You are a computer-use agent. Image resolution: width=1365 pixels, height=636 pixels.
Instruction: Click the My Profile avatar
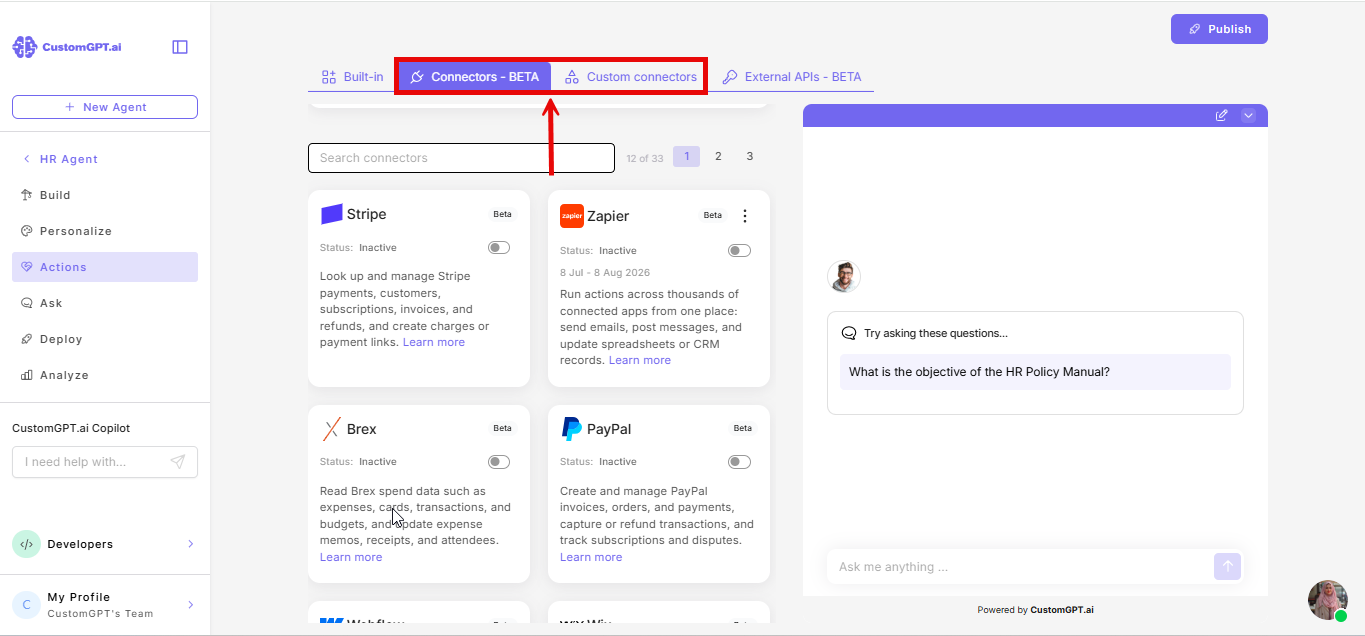click(26, 605)
